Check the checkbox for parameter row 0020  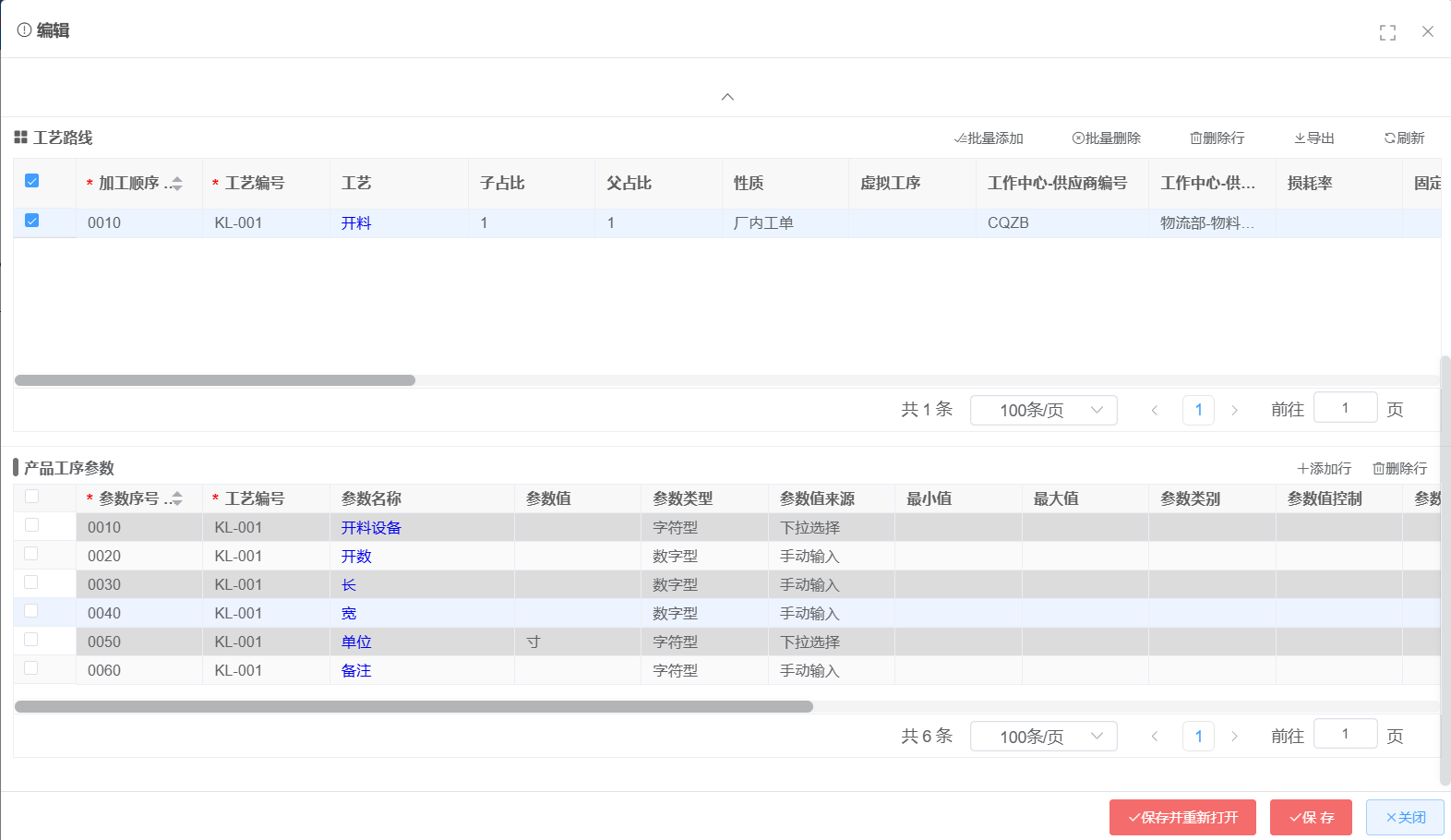(31, 554)
